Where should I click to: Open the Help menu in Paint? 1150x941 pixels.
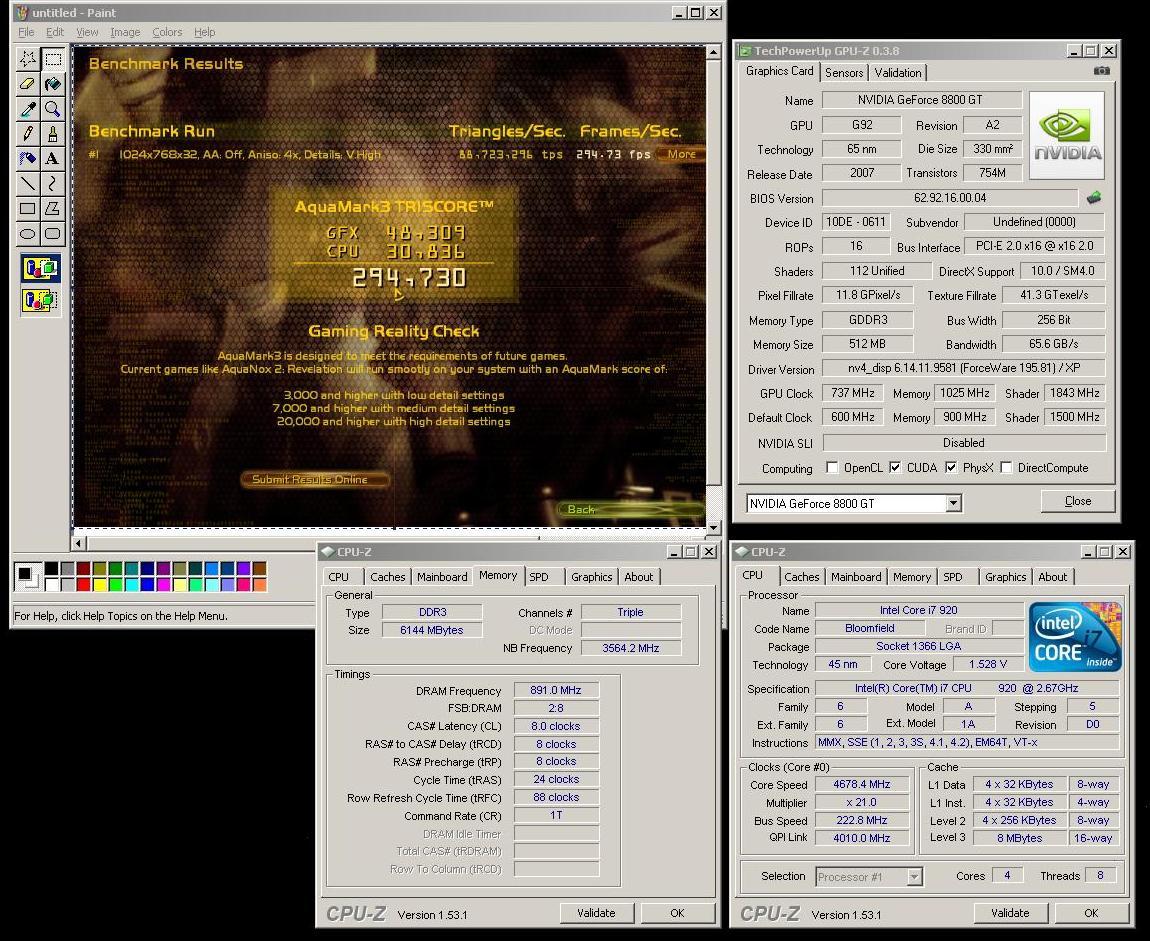pos(205,32)
